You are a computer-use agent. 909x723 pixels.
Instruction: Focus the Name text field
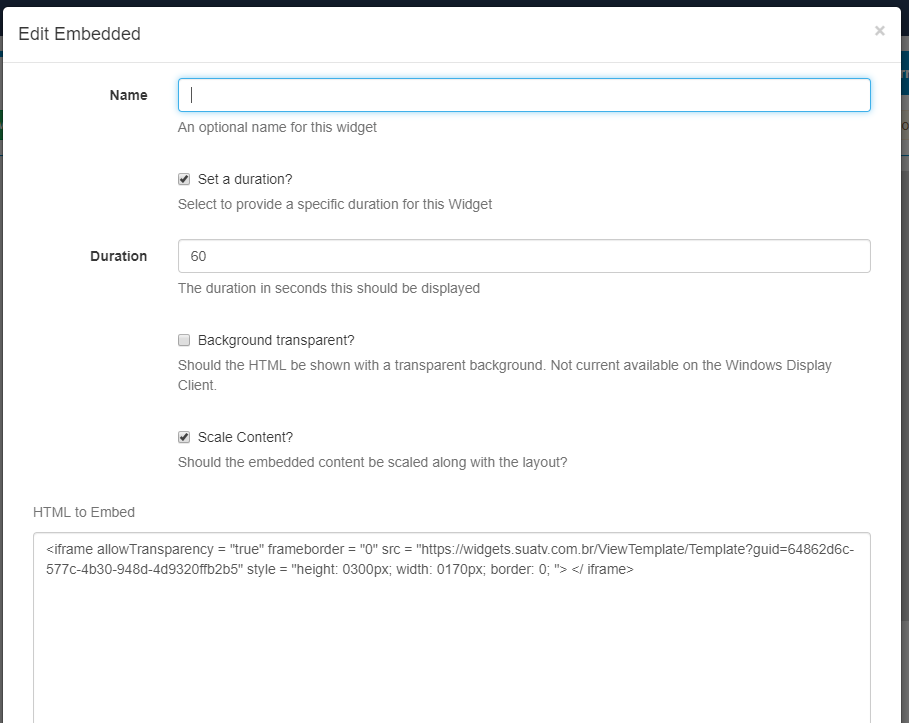pos(524,95)
